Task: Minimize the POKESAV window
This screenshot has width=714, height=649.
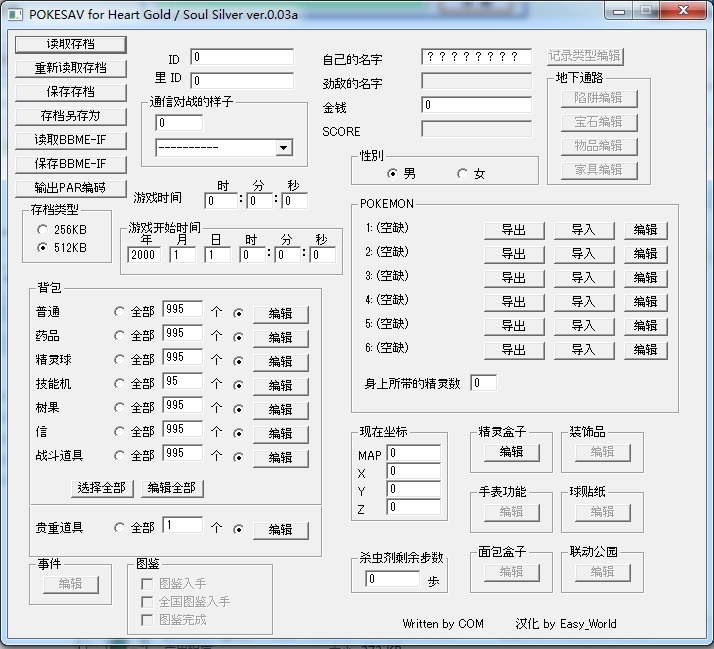Action: click(619, 11)
